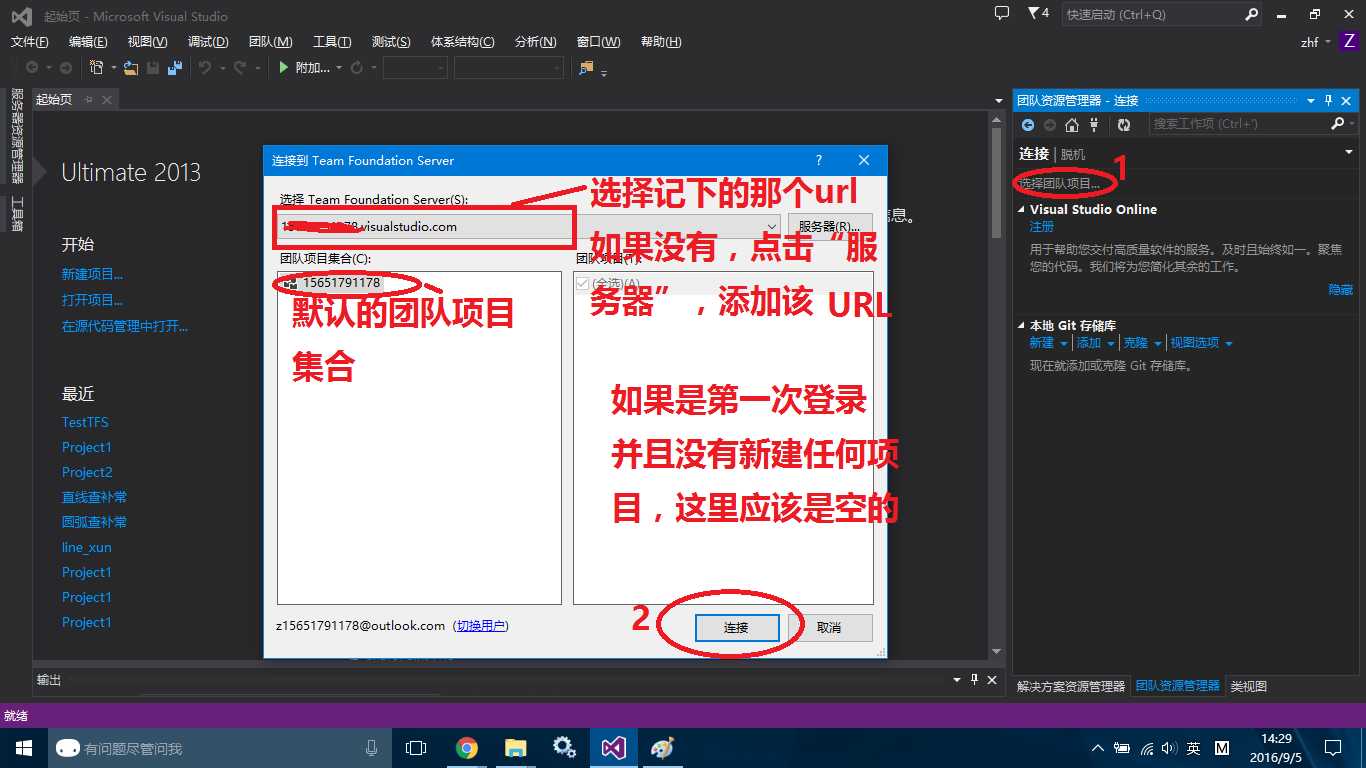Open the Team Foundation Server URL dropdown
1366x768 pixels.
771,227
